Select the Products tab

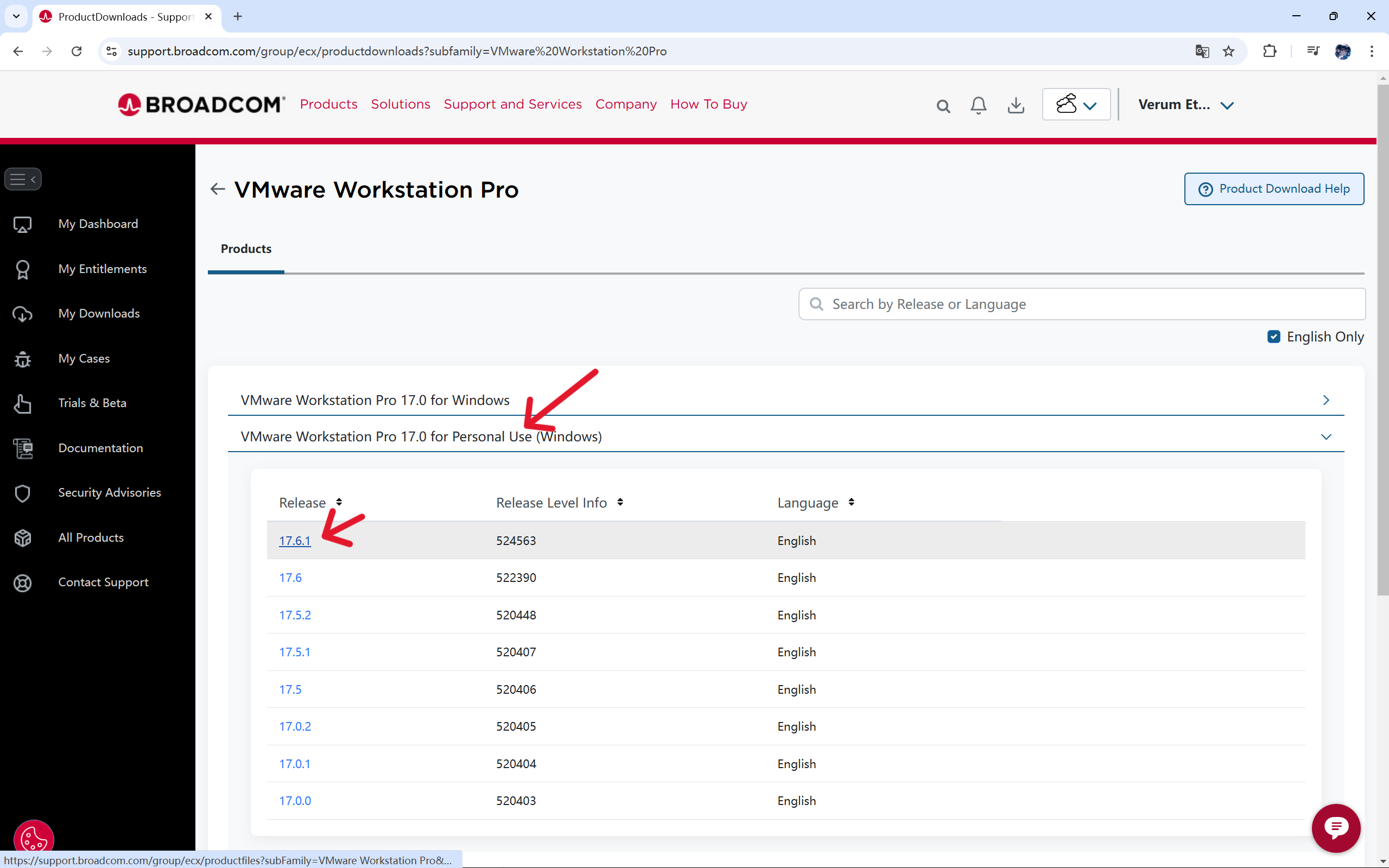point(246,249)
